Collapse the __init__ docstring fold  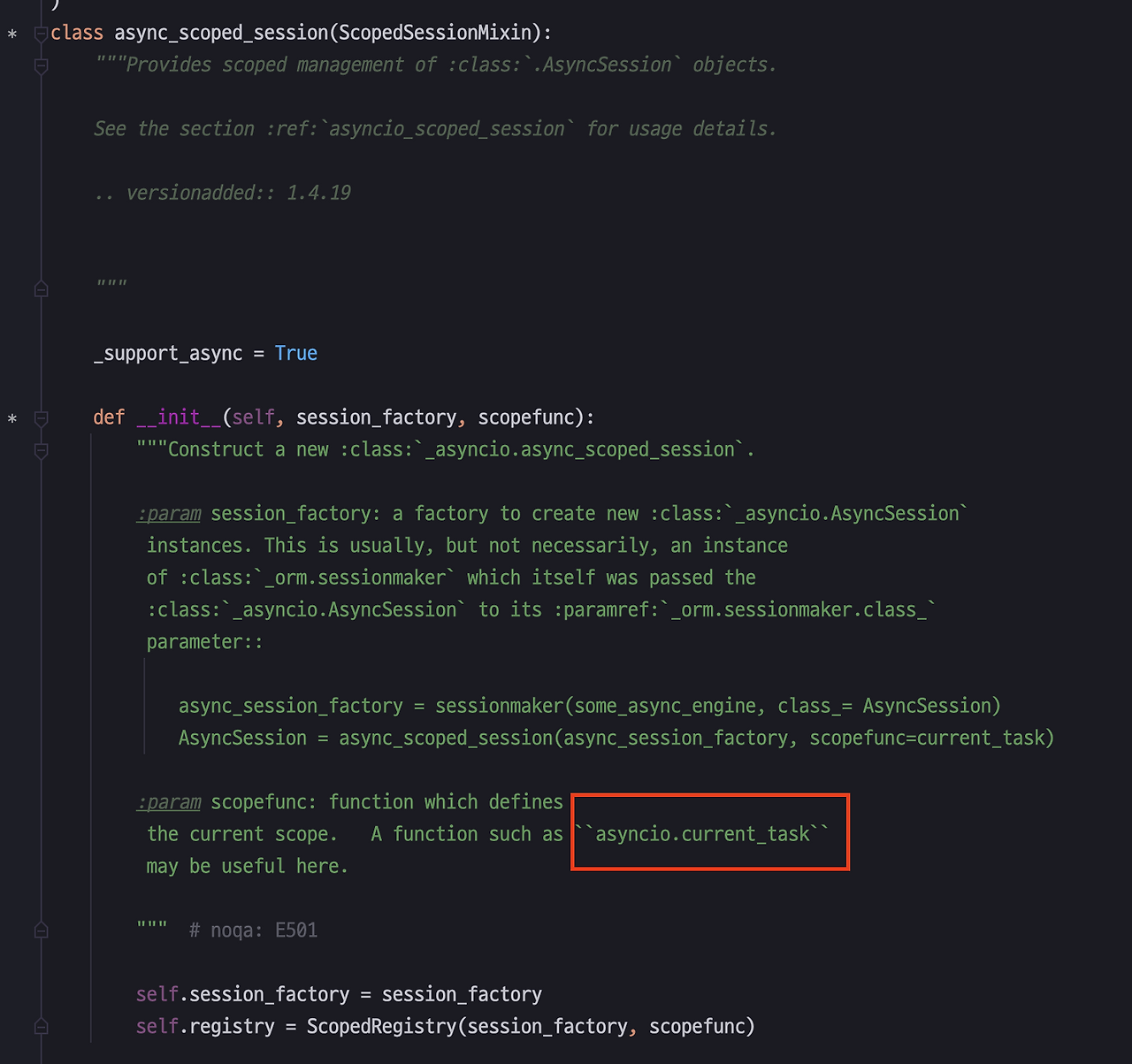(x=40, y=451)
